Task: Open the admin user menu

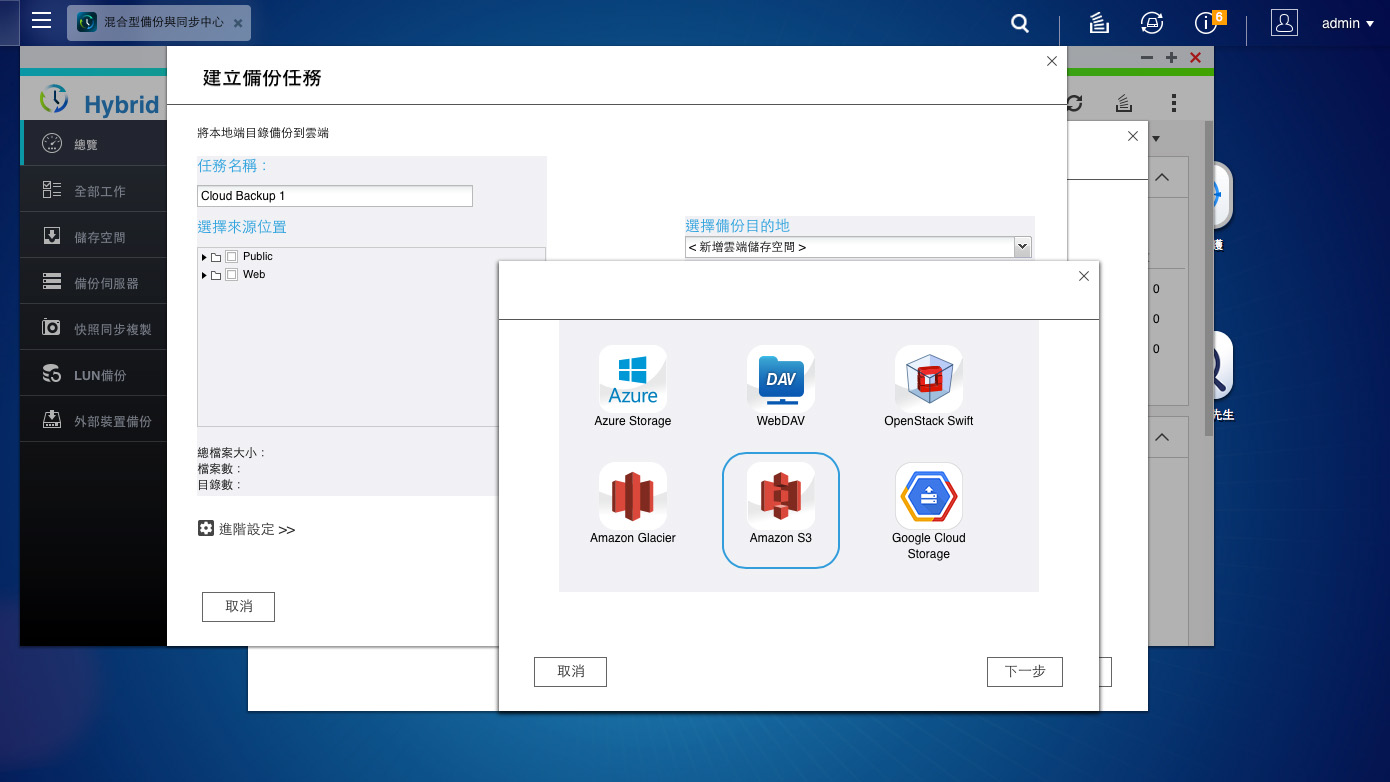Action: [x=1348, y=23]
